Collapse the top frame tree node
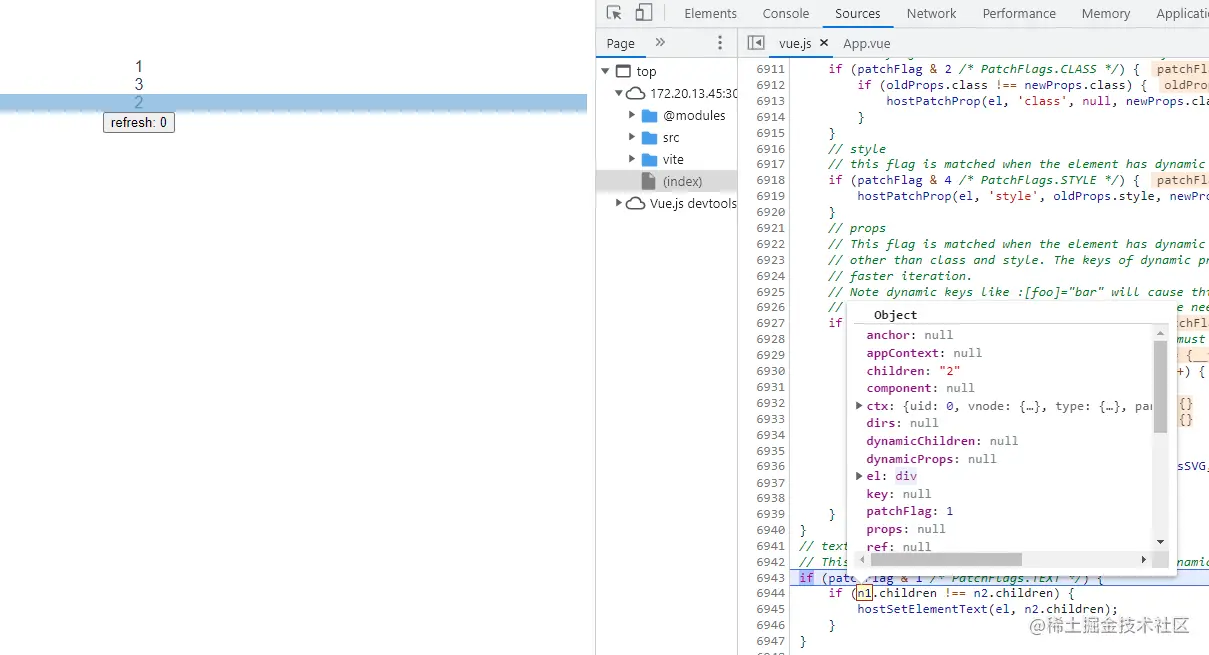The width and height of the screenshot is (1209, 655). [605, 71]
